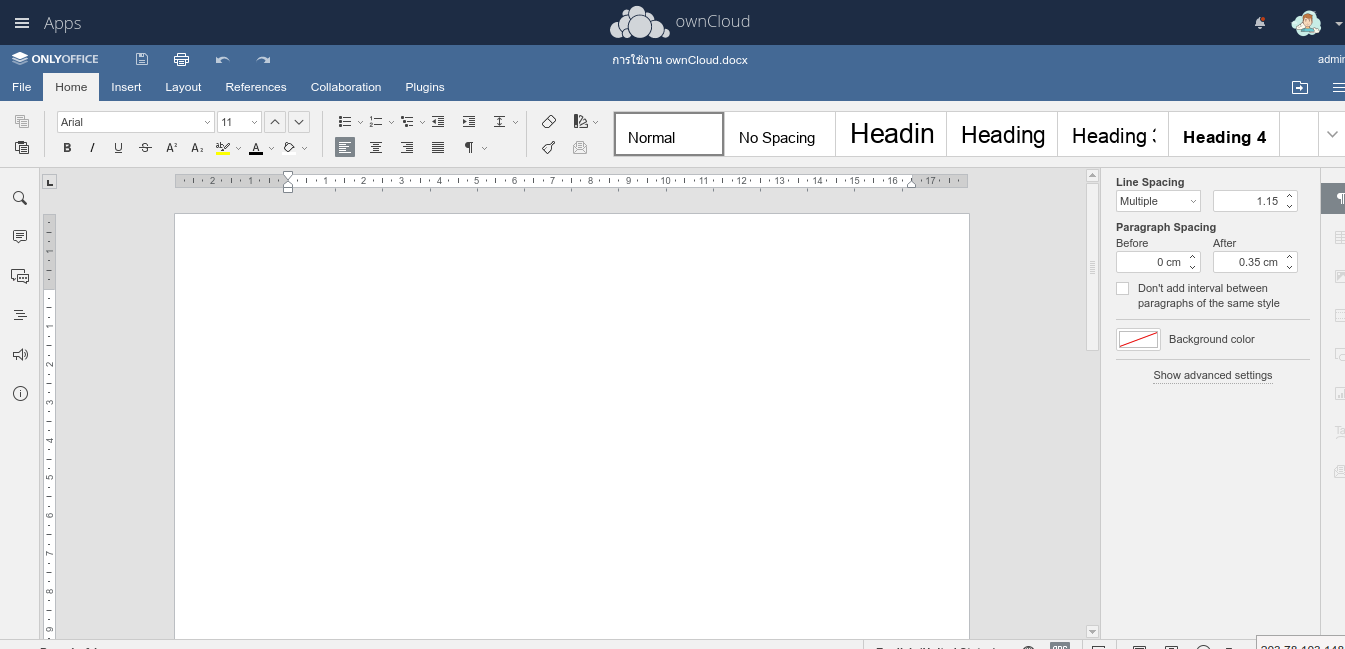Image resolution: width=1345 pixels, height=649 pixels.
Task: Open the Comments panel in left sidebar
Action: (20, 237)
